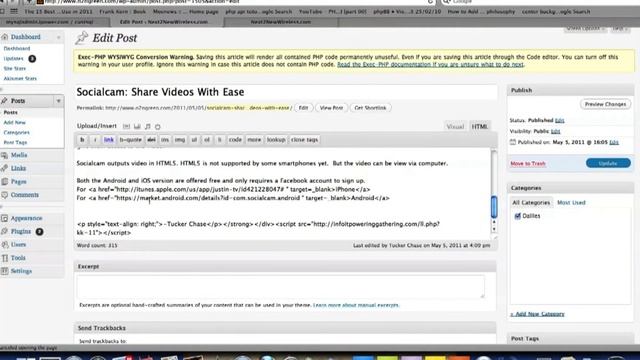Click the link quicktag button
Viewport: 640px width, 360px height.
(109, 140)
